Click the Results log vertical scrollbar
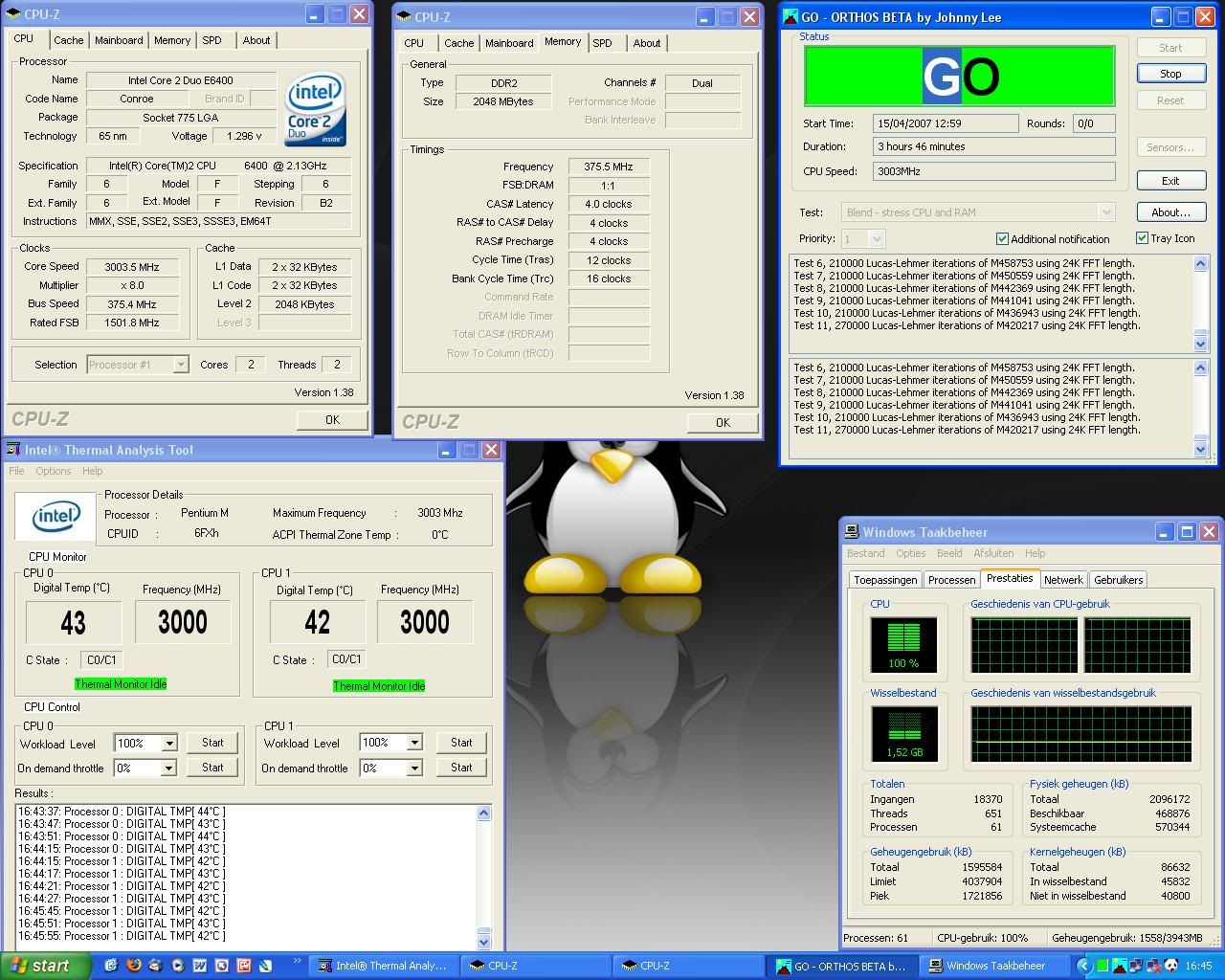 (x=483, y=876)
